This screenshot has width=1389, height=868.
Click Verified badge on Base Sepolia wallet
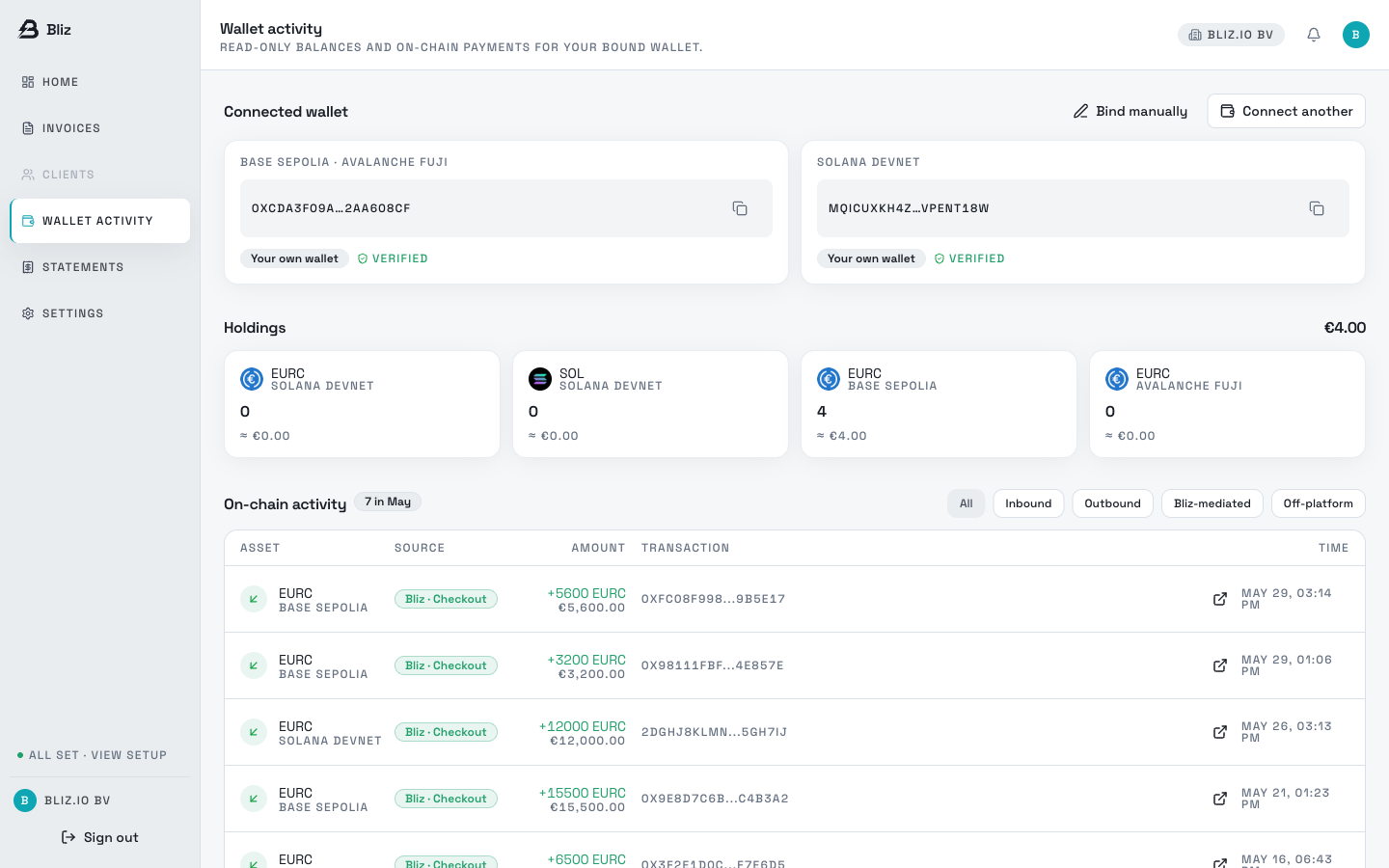point(393,258)
